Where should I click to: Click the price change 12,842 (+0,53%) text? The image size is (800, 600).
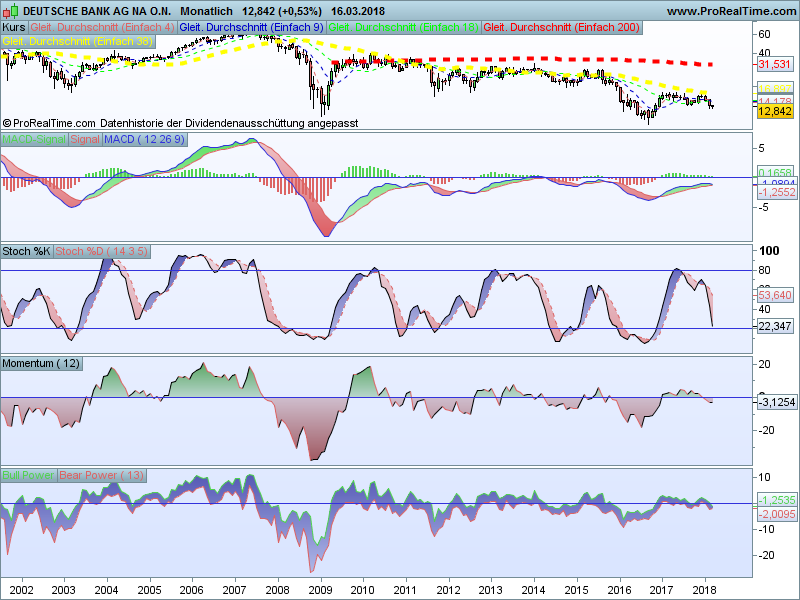(282, 11)
